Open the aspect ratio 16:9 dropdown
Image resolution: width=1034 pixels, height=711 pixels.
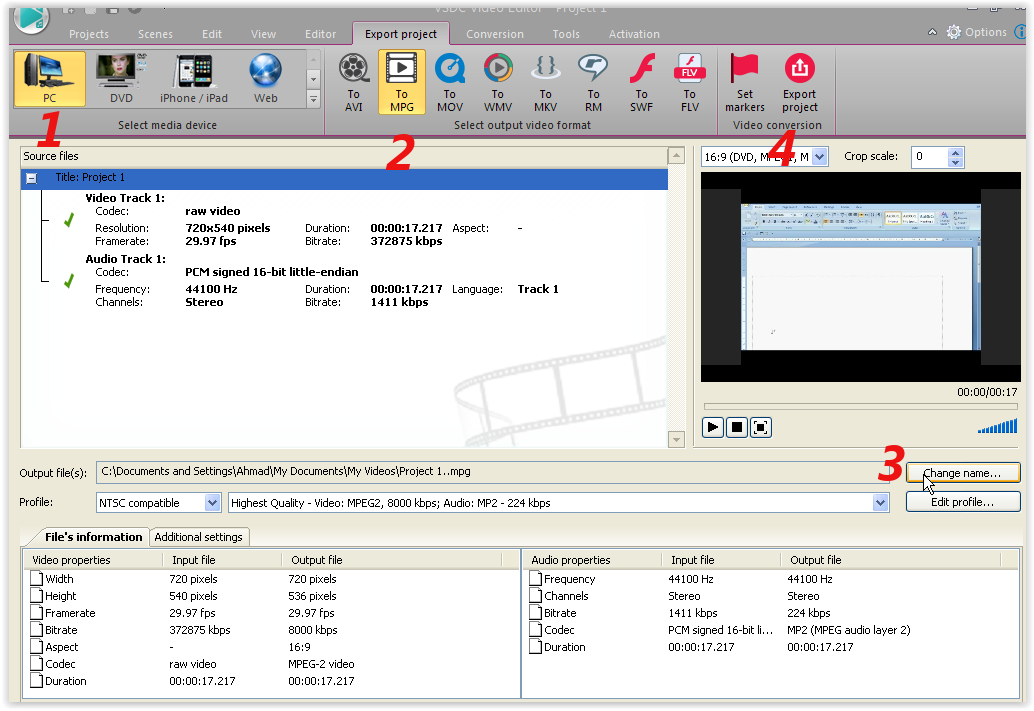pyautogui.click(x=819, y=157)
